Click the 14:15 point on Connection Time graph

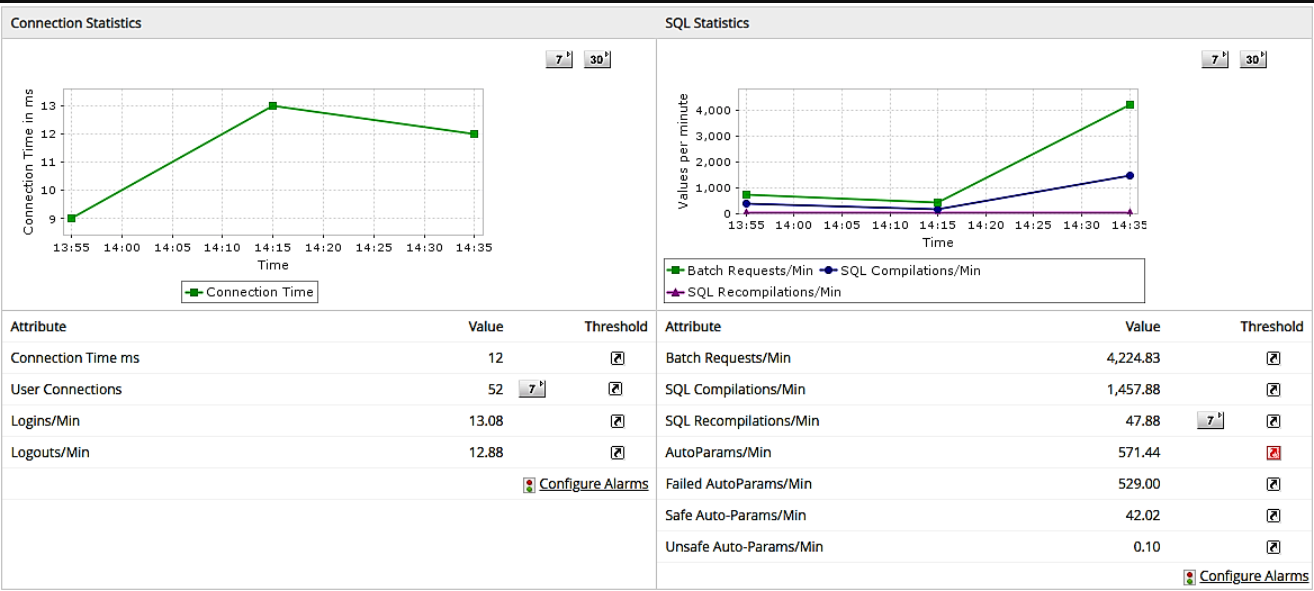(272, 106)
